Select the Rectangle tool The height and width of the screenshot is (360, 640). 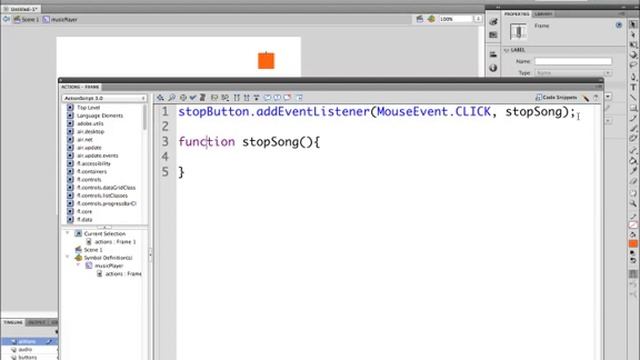(x=633, y=108)
